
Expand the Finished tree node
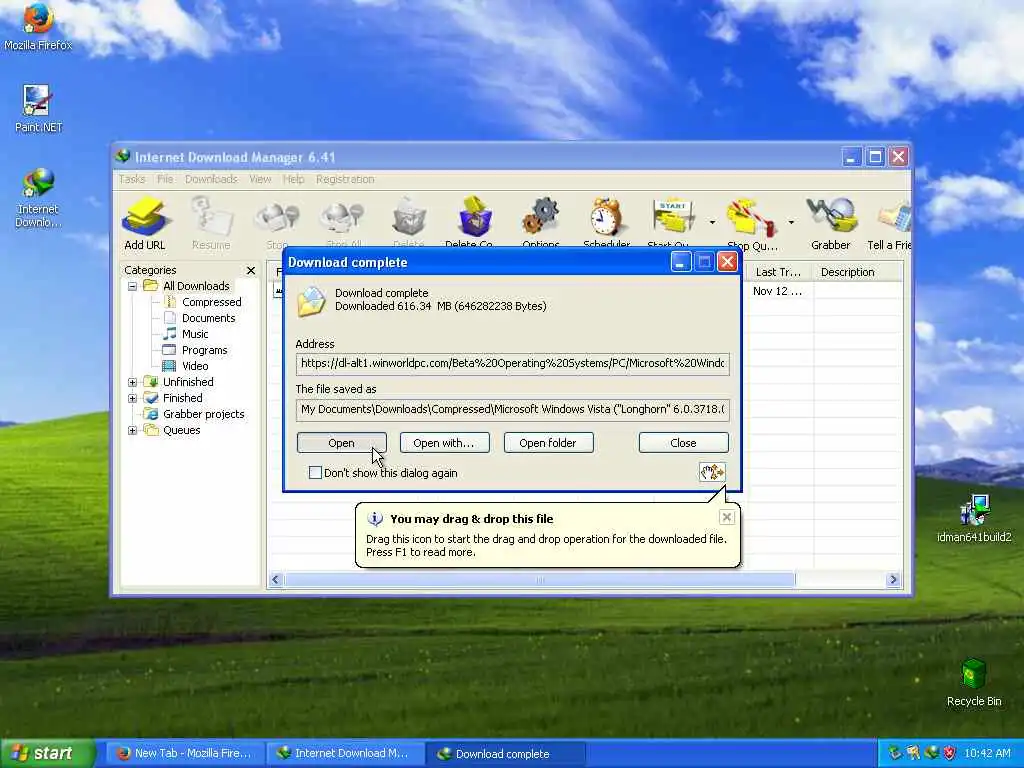point(133,398)
